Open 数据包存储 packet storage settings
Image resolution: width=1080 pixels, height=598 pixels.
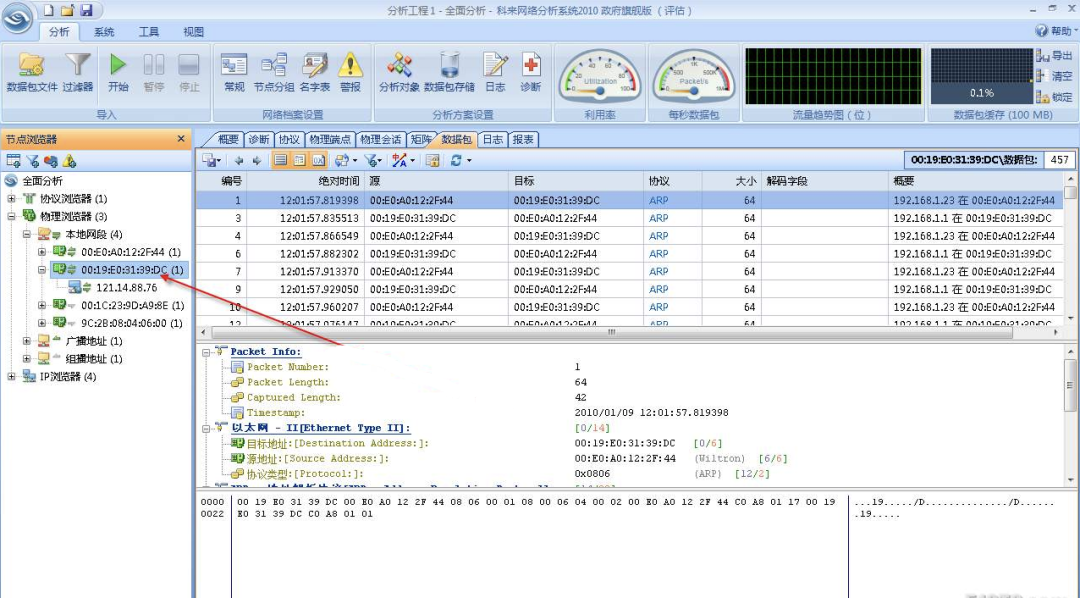coord(449,72)
